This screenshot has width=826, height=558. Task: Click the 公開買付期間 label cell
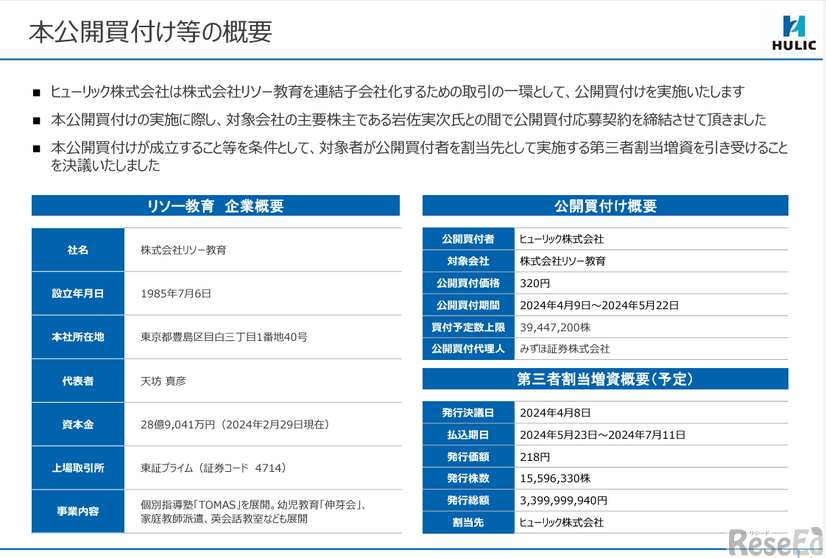468,306
